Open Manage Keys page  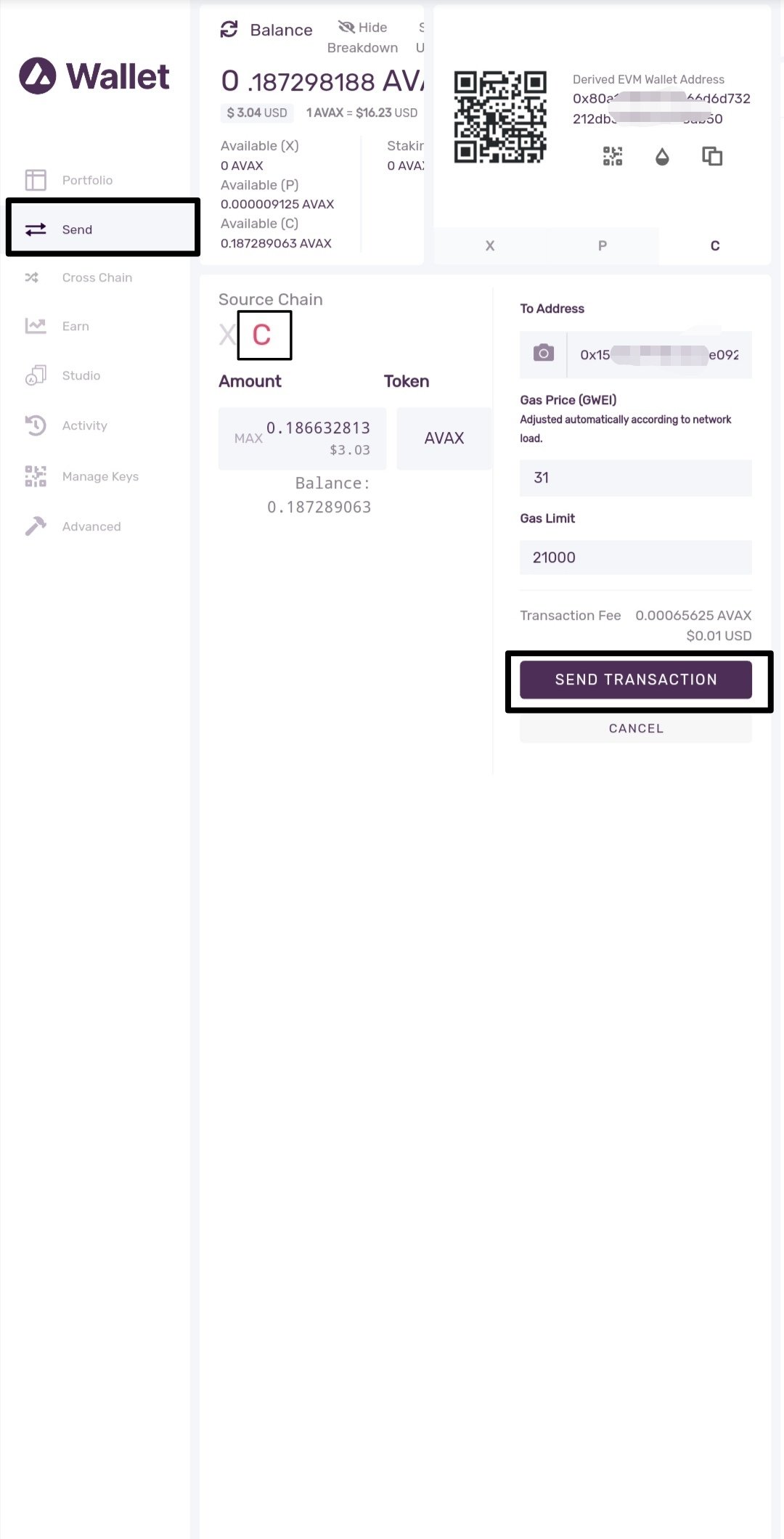click(x=100, y=476)
